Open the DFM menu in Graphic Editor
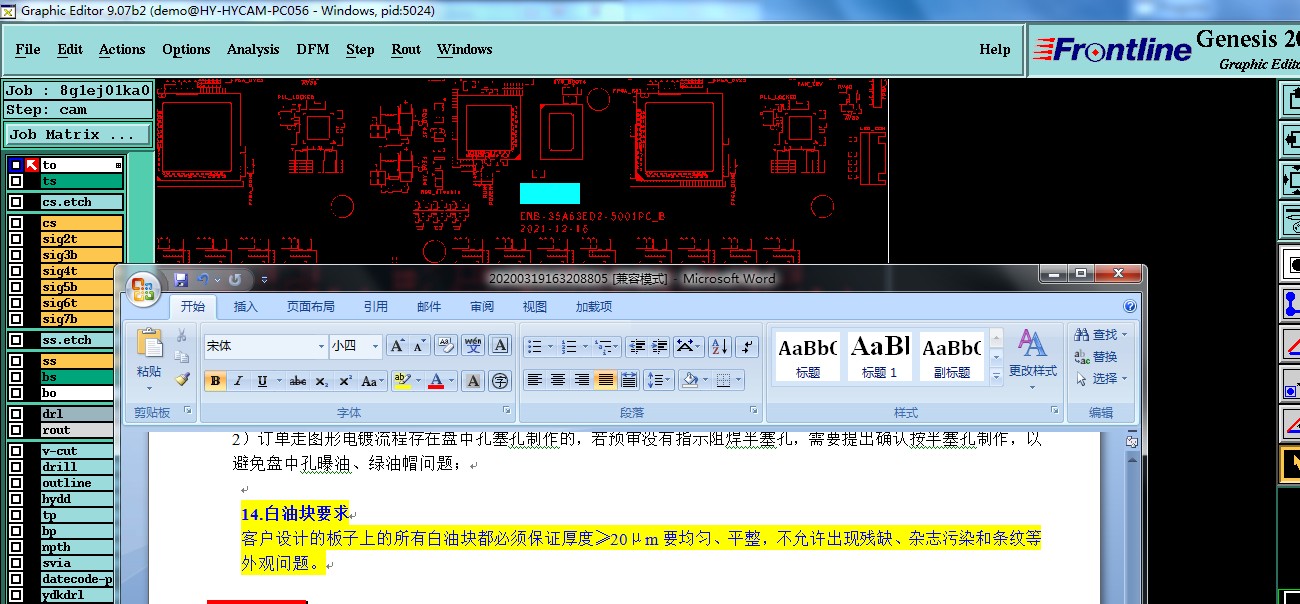 pos(312,49)
